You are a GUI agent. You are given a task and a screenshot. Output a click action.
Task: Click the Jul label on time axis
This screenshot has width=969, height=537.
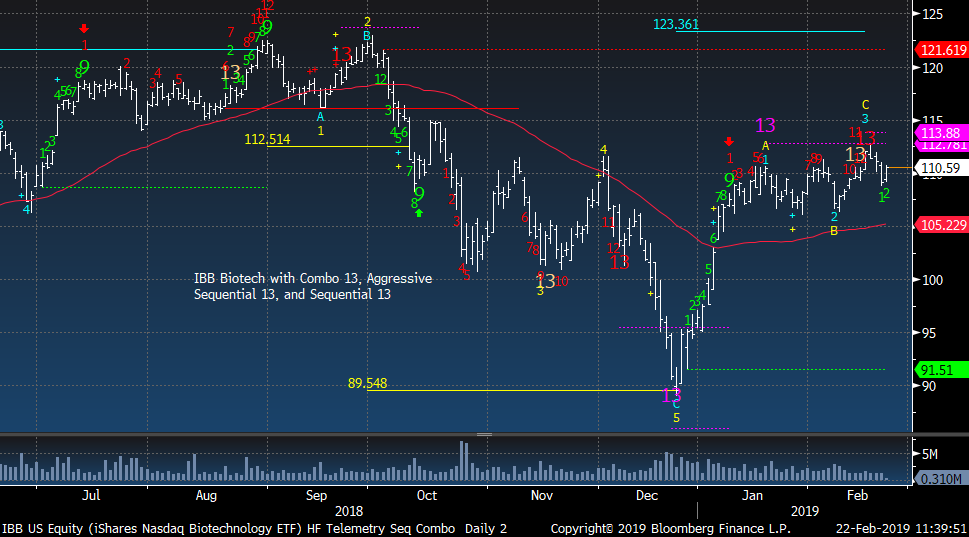click(x=91, y=496)
